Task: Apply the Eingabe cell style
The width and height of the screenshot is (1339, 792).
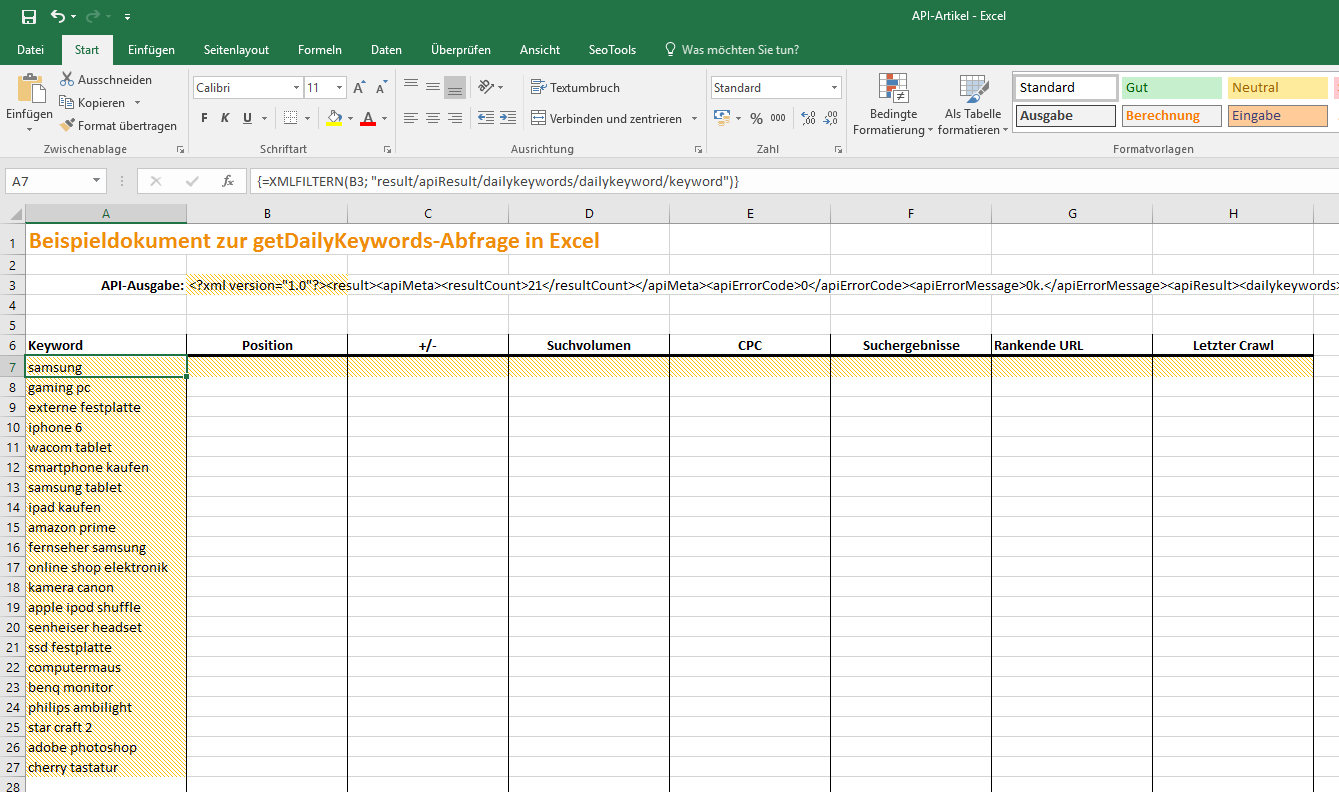Action: tap(1277, 116)
